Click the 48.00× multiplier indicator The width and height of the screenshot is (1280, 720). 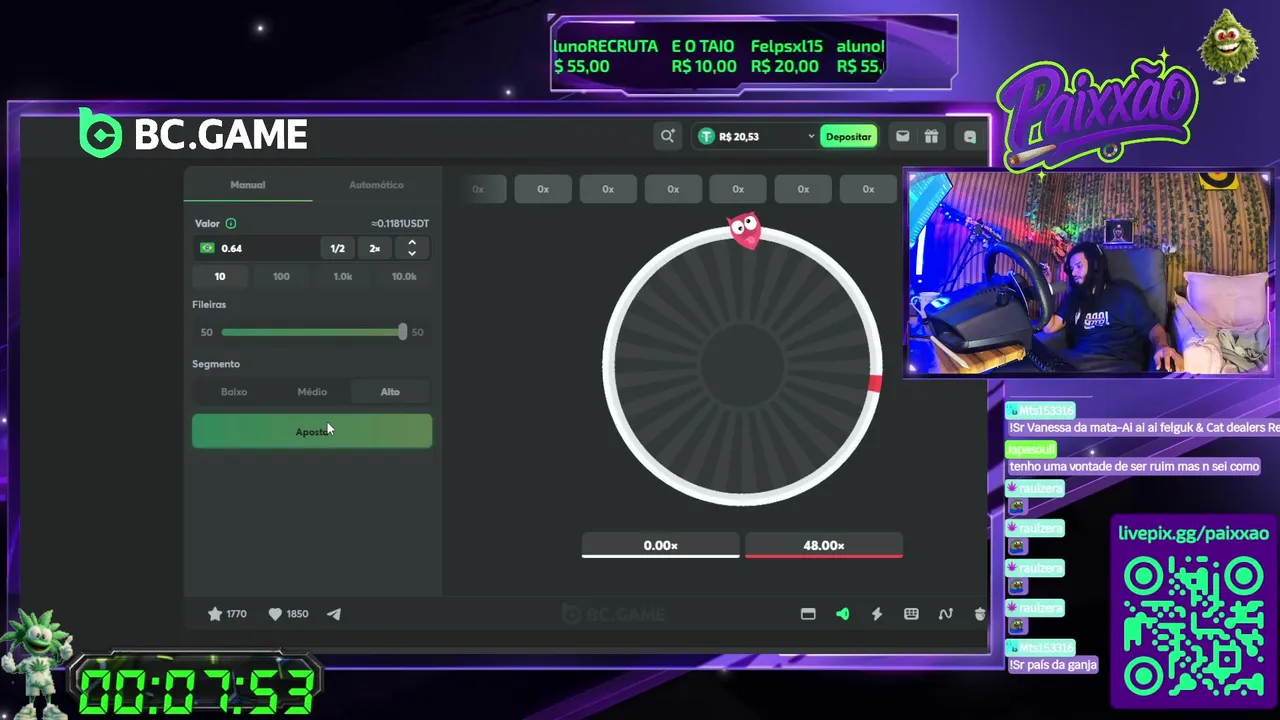pyautogui.click(x=823, y=546)
